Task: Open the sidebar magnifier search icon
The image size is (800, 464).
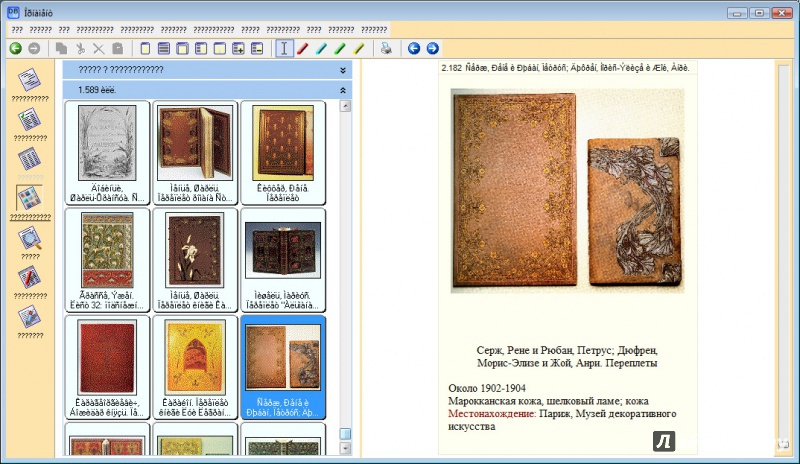Action: click(30, 238)
